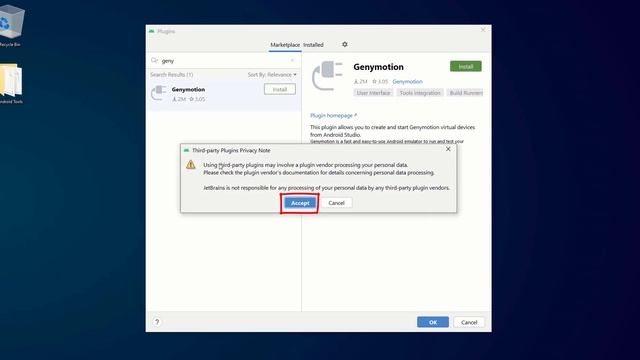Clear the plugin search text
This screenshot has height=360, width=640.
(292, 60)
